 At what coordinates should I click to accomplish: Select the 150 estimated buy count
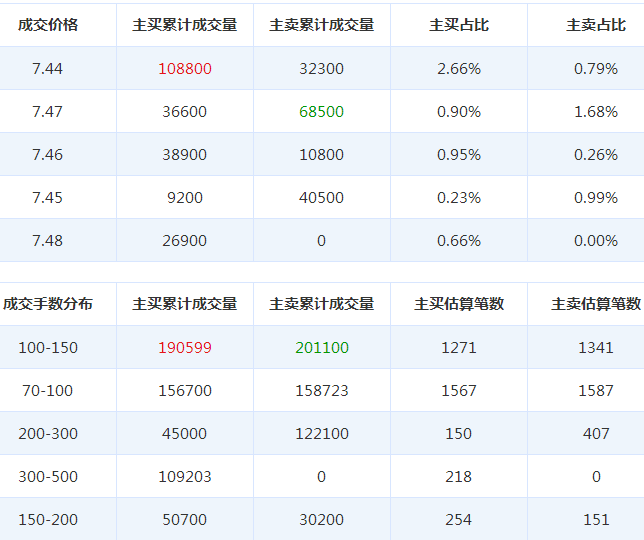(x=459, y=434)
